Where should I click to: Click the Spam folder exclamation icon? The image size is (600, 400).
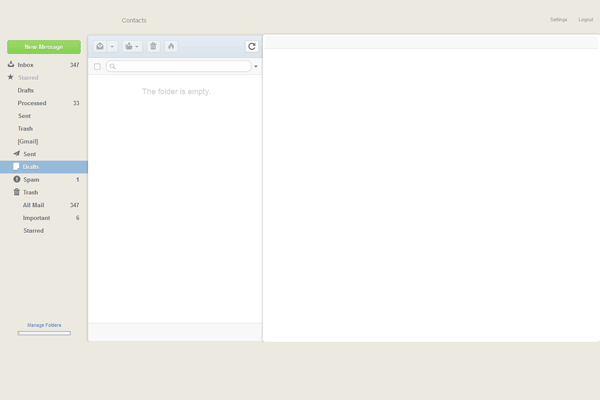point(16,179)
